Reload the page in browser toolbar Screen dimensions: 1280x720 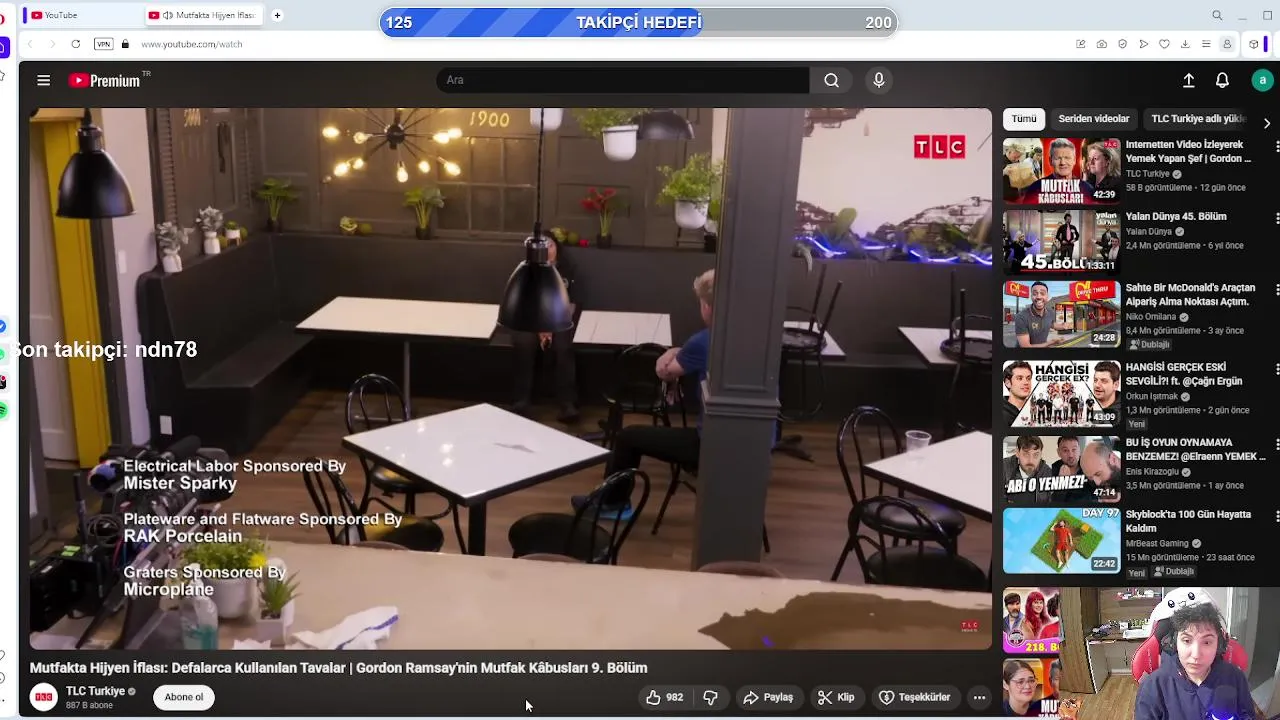76,44
